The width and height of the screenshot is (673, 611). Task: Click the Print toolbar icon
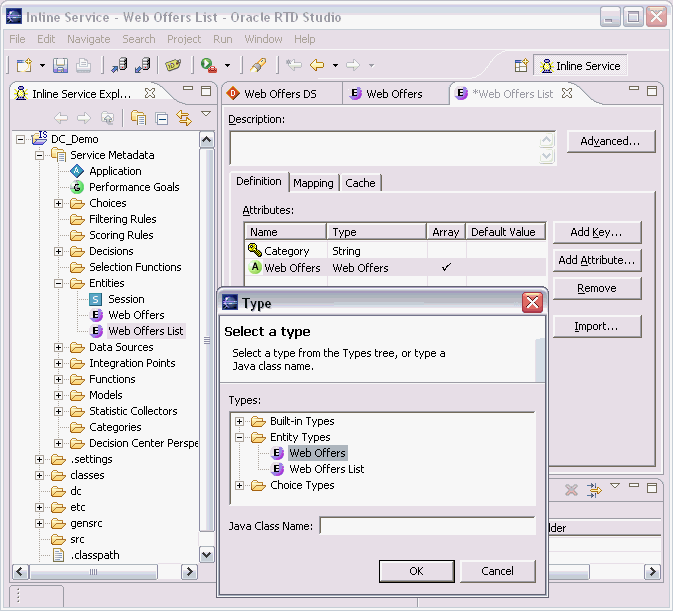83,65
